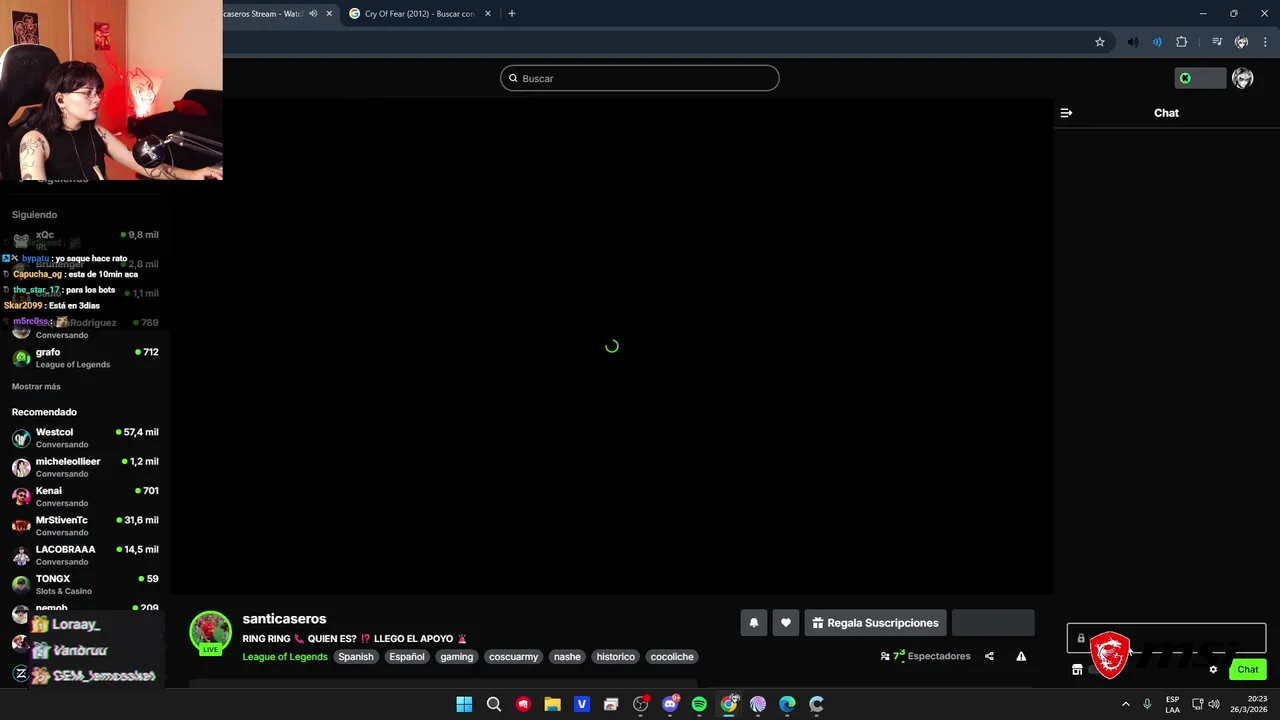Collapse the chat panel with arrow icon
The height and width of the screenshot is (720, 1280).
1066,113
